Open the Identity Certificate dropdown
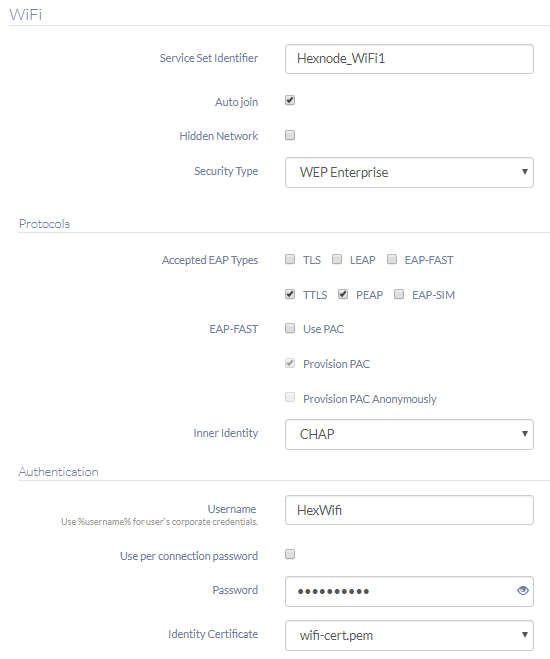Screen dimensions: 550x659 click(x=409, y=635)
